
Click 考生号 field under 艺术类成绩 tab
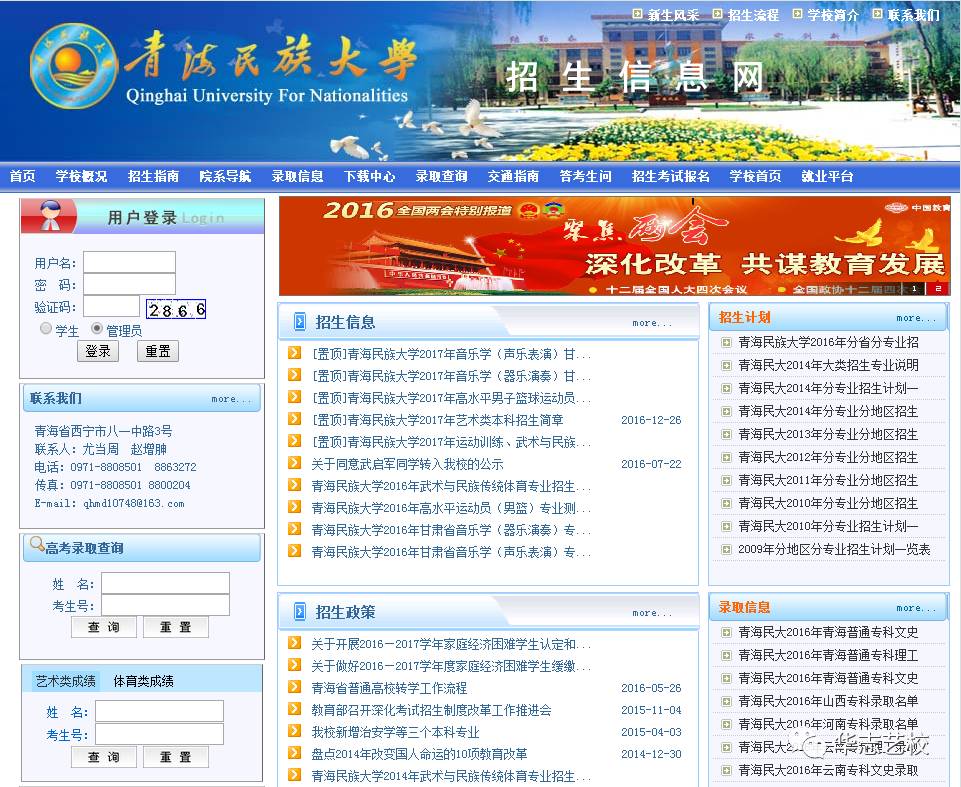[159, 734]
